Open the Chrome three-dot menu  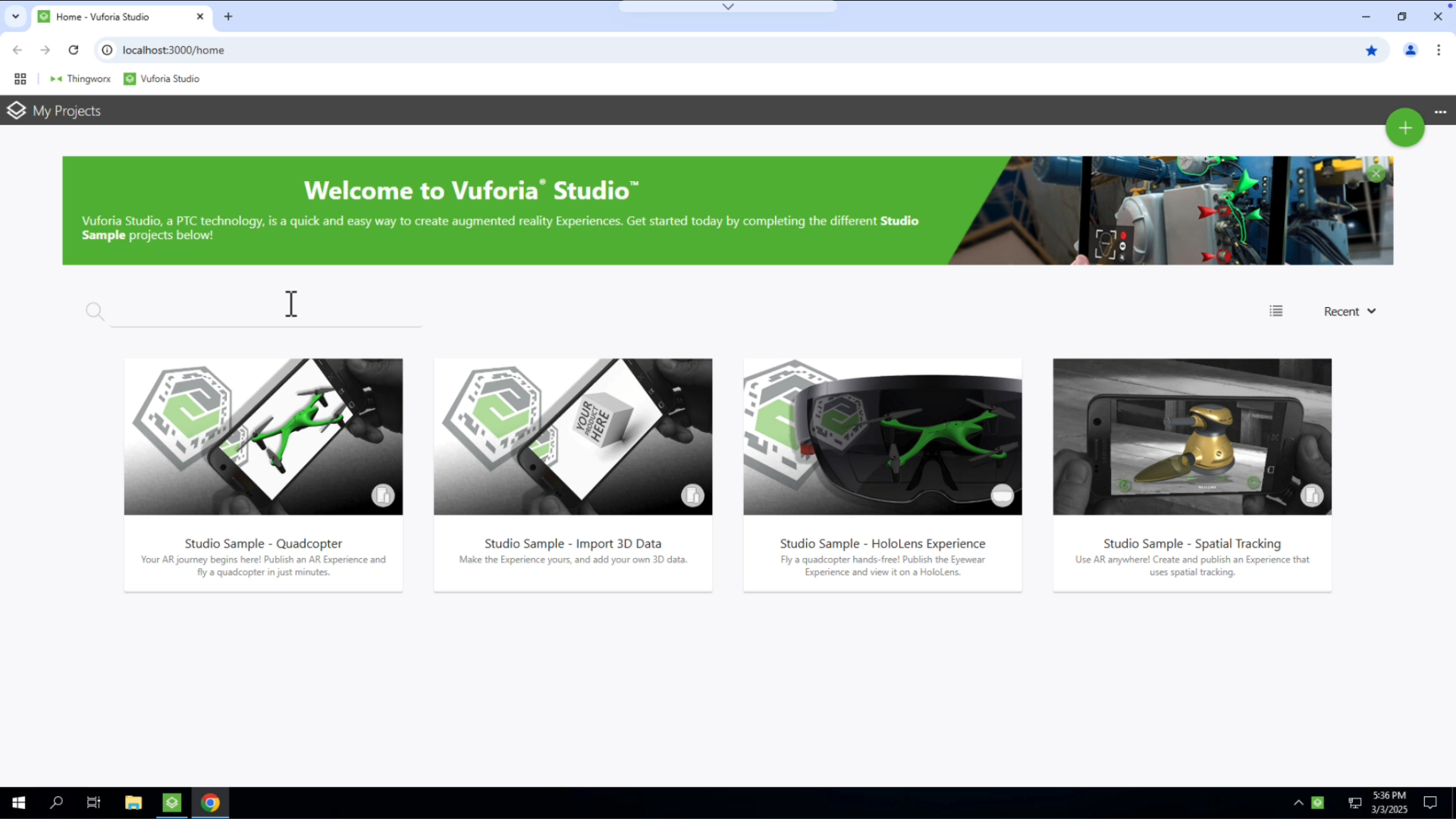coord(1439,50)
